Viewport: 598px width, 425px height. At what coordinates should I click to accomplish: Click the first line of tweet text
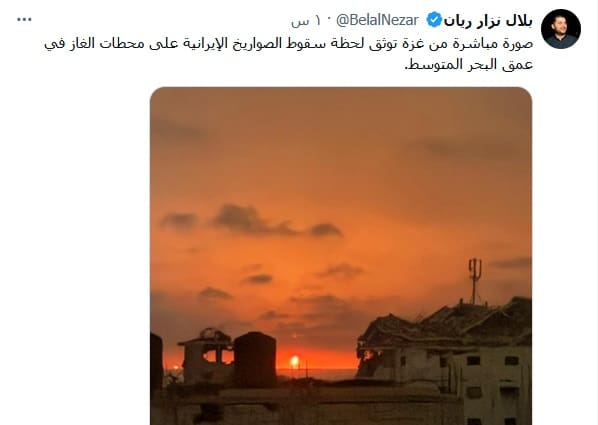[x=288, y=43]
